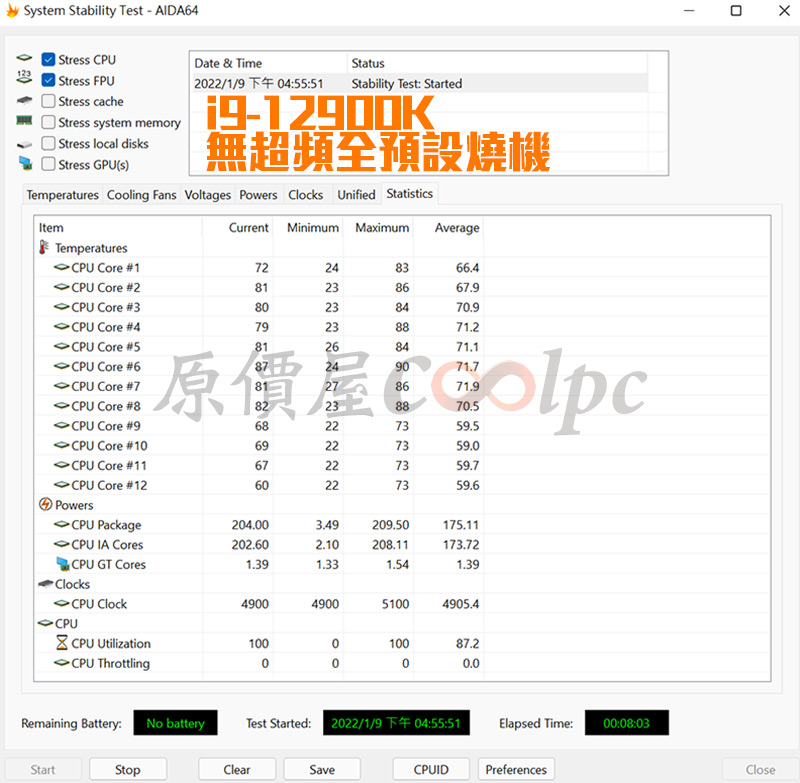Select the Unified tab
This screenshot has width=800, height=783.
pos(356,195)
